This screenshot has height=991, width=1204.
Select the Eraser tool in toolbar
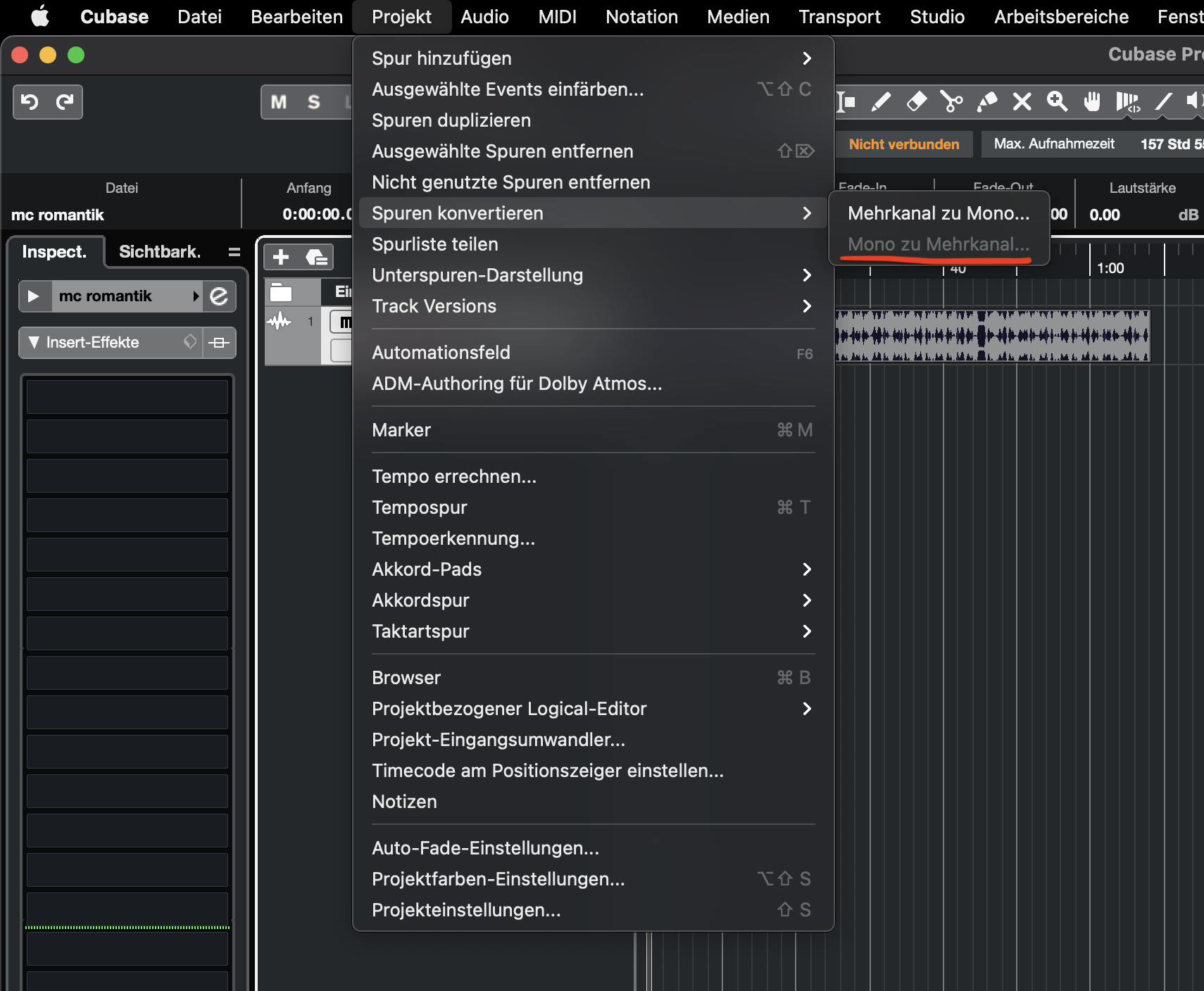pos(916,102)
